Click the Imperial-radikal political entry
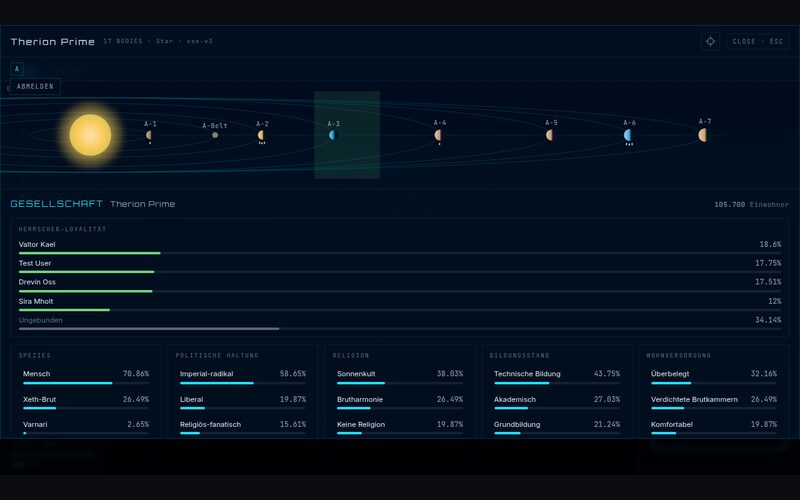Image resolution: width=800 pixels, height=500 pixels. [x=243, y=377]
